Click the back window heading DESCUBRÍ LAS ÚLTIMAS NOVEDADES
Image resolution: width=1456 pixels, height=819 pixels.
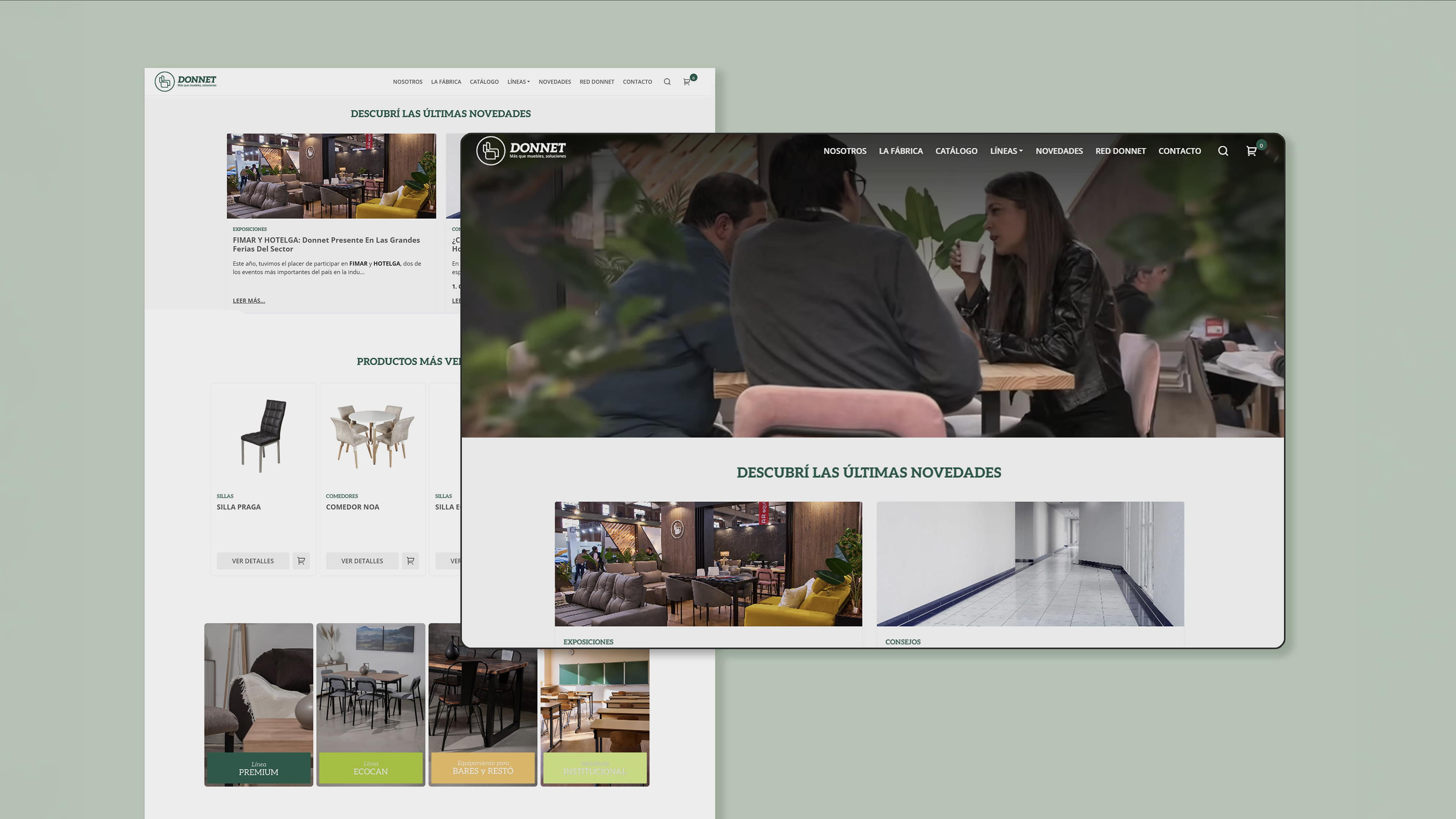point(440,114)
